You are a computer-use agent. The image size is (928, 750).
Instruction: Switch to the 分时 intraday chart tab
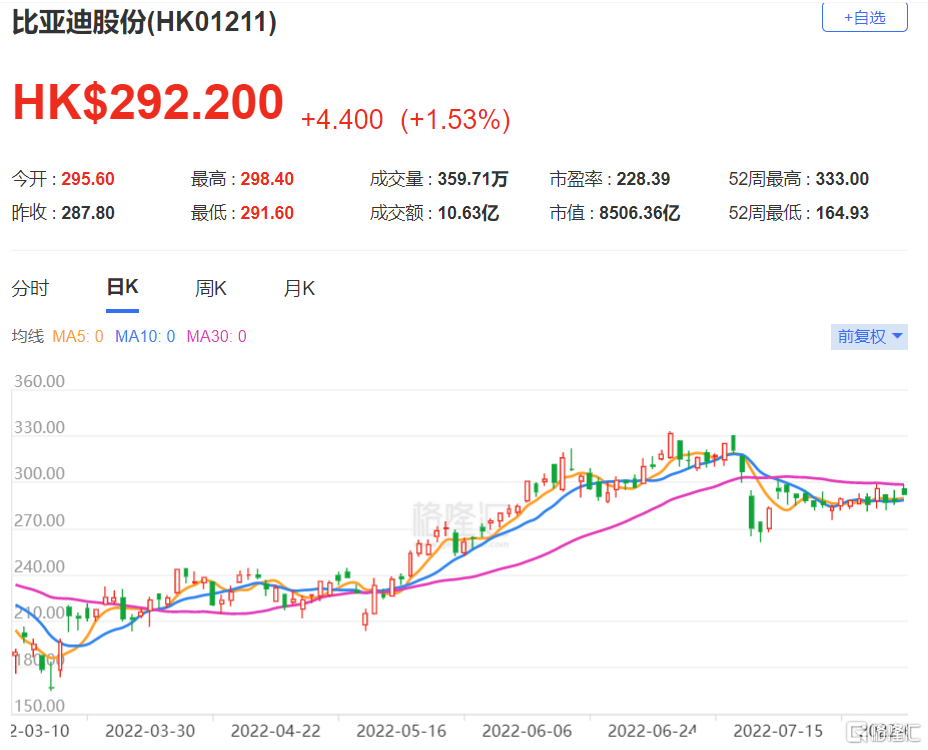click(30, 289)
